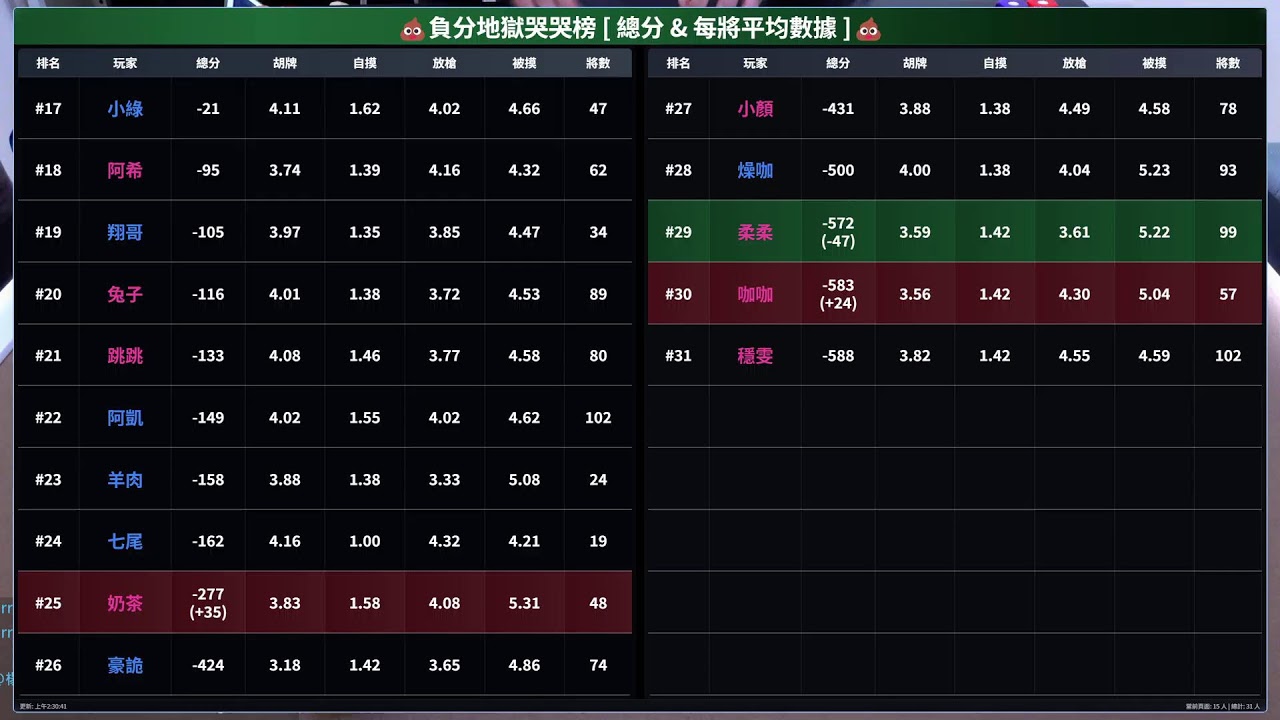
Task: Select player name 兔子 at rank #20
Action: pos(125,294)
